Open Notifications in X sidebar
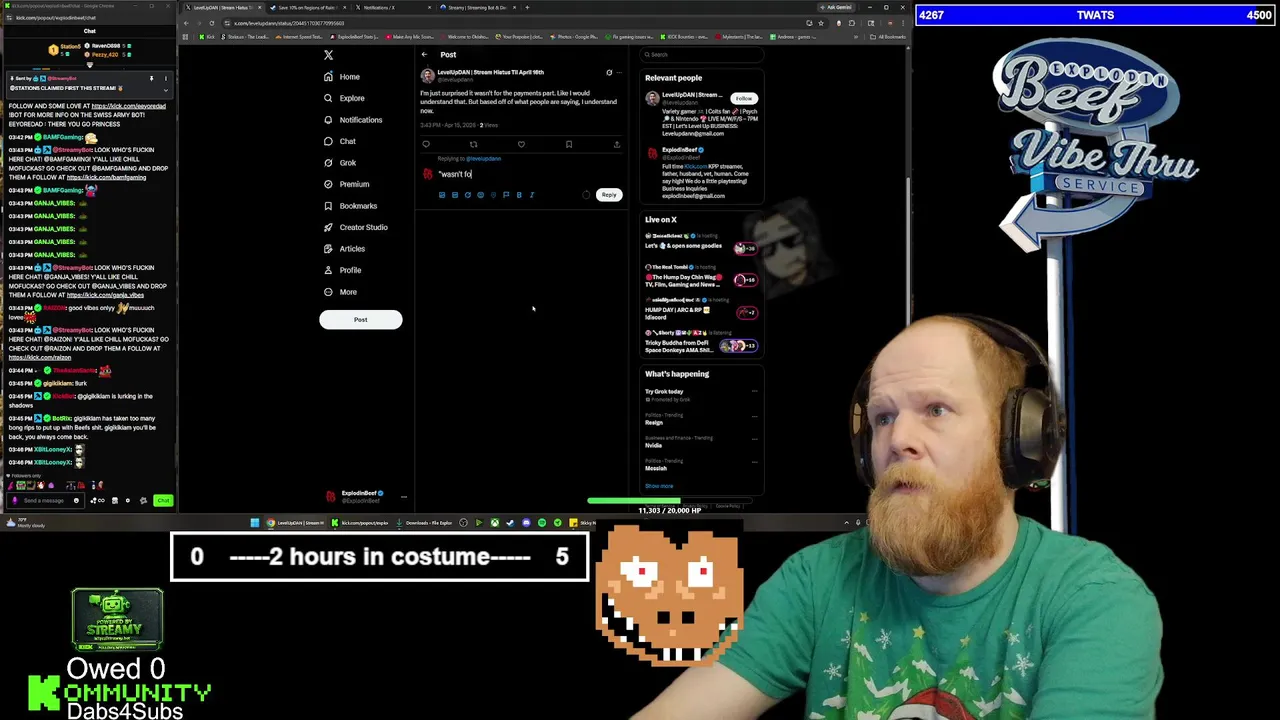 pos(352,120)
